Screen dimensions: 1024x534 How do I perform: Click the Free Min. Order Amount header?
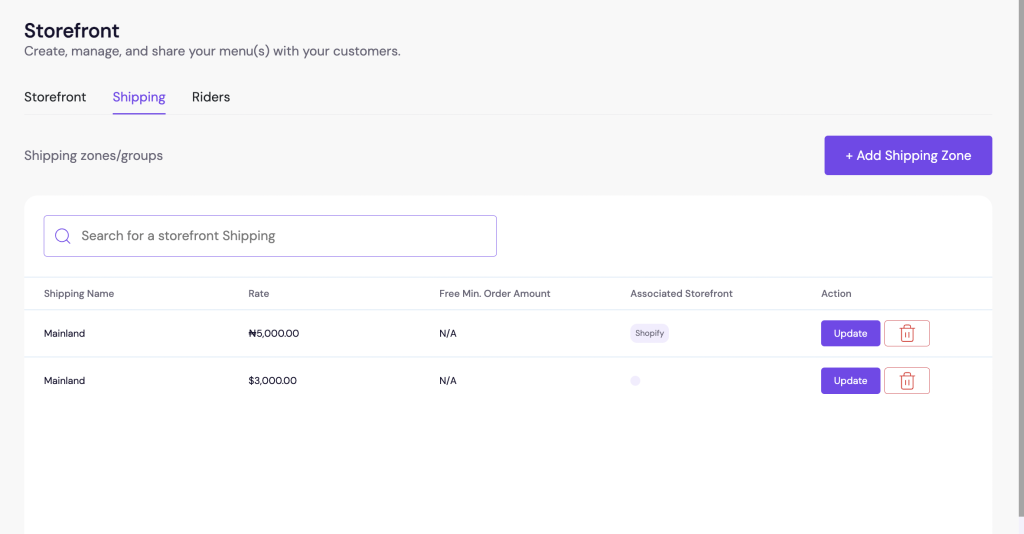click(495, 294)
